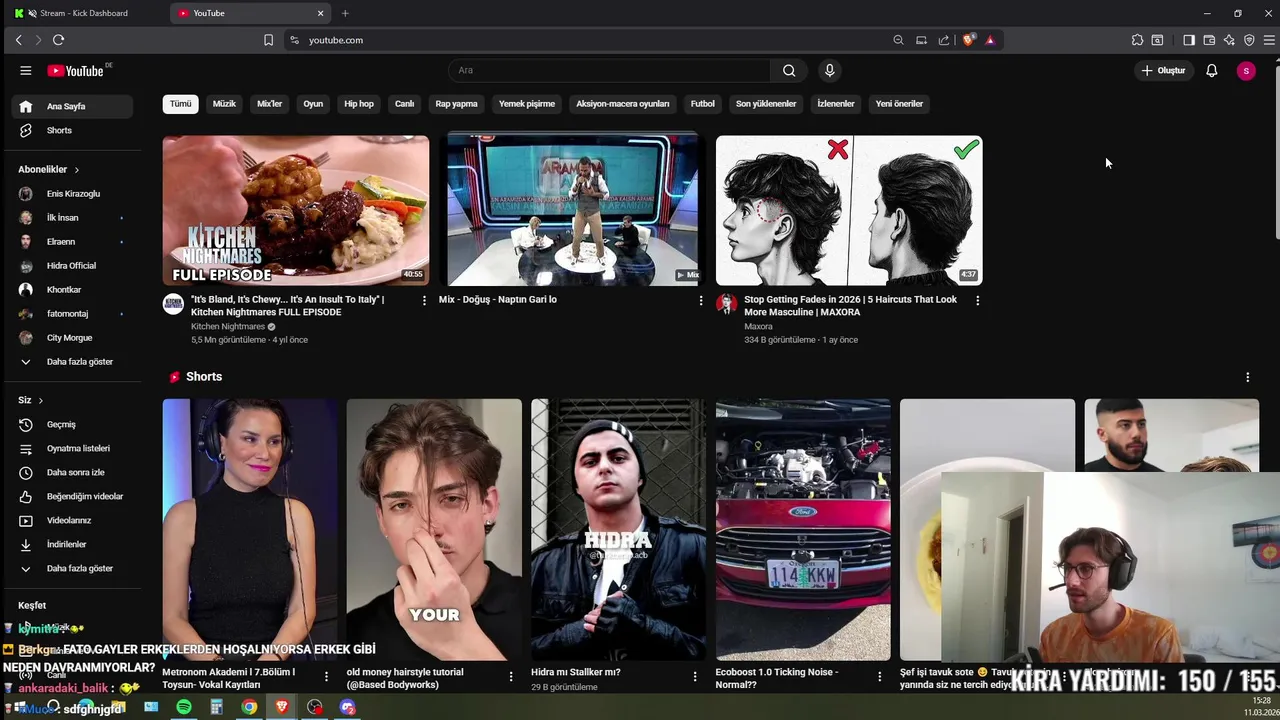Select the Son yüklenenler chip
Screen dimensions: 1280x720
pos(766,104)
